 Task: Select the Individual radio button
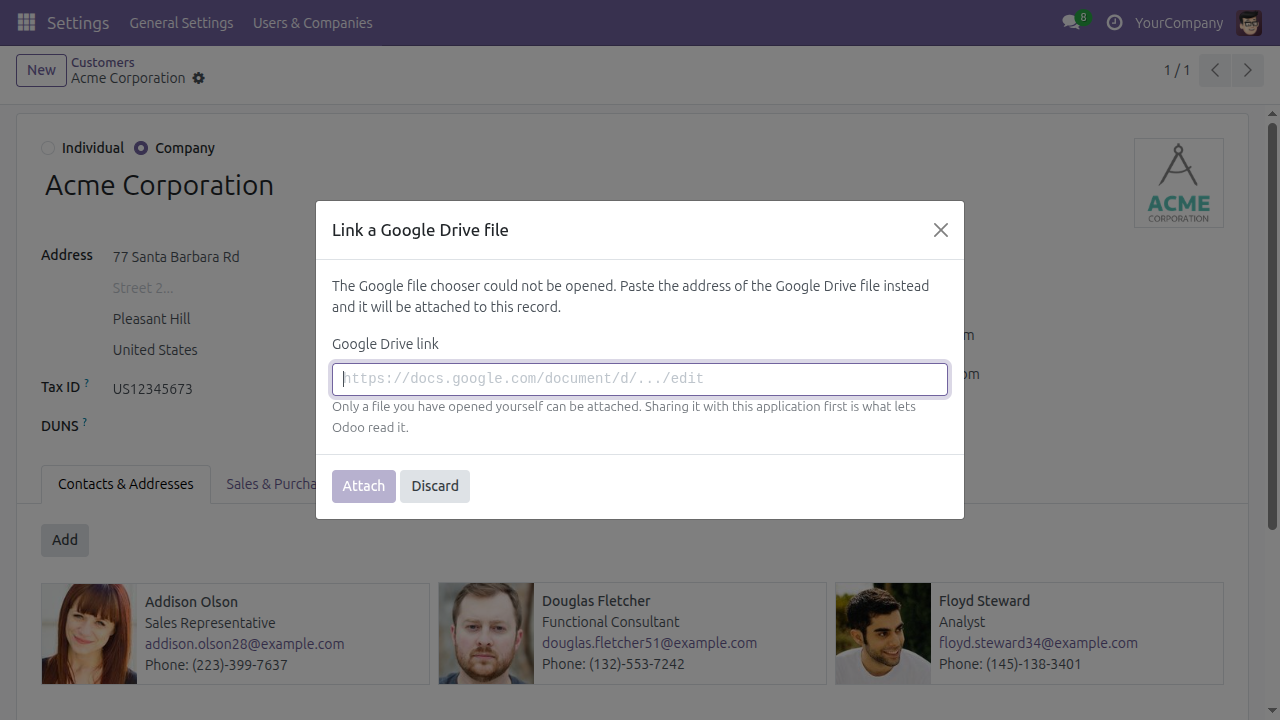48,148
